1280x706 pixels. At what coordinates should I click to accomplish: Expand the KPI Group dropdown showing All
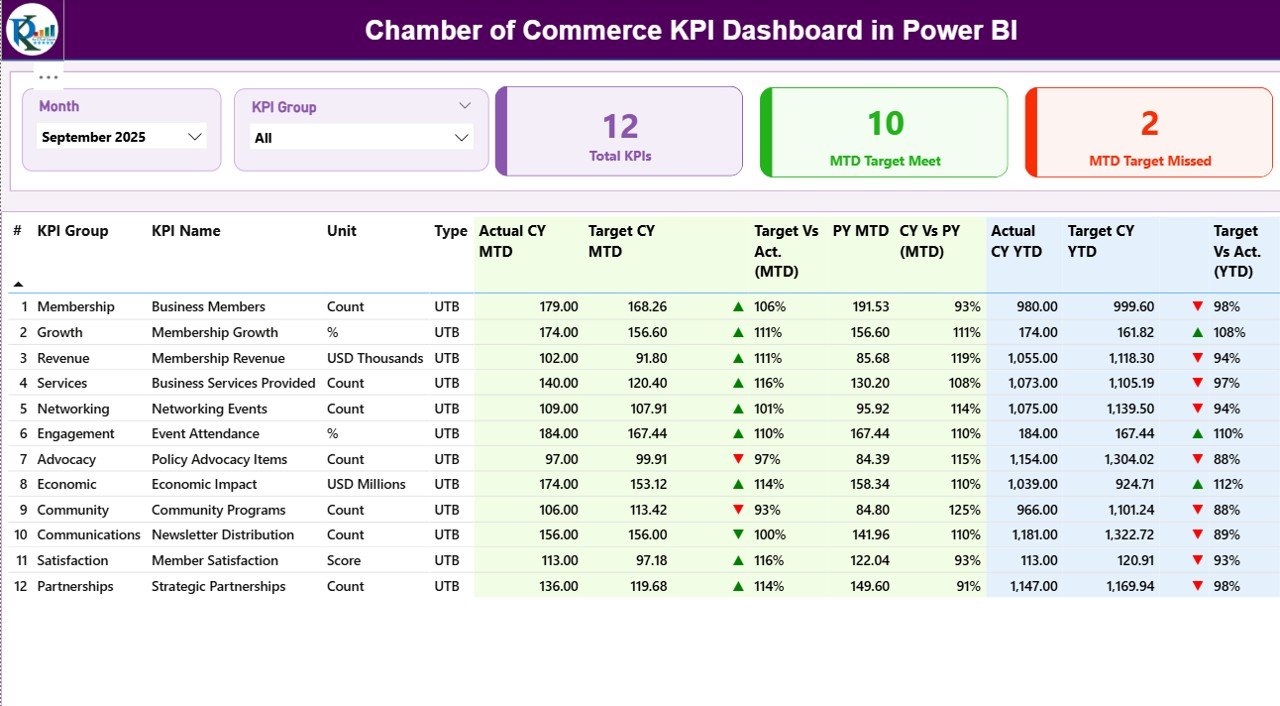[x=461, y=137]
